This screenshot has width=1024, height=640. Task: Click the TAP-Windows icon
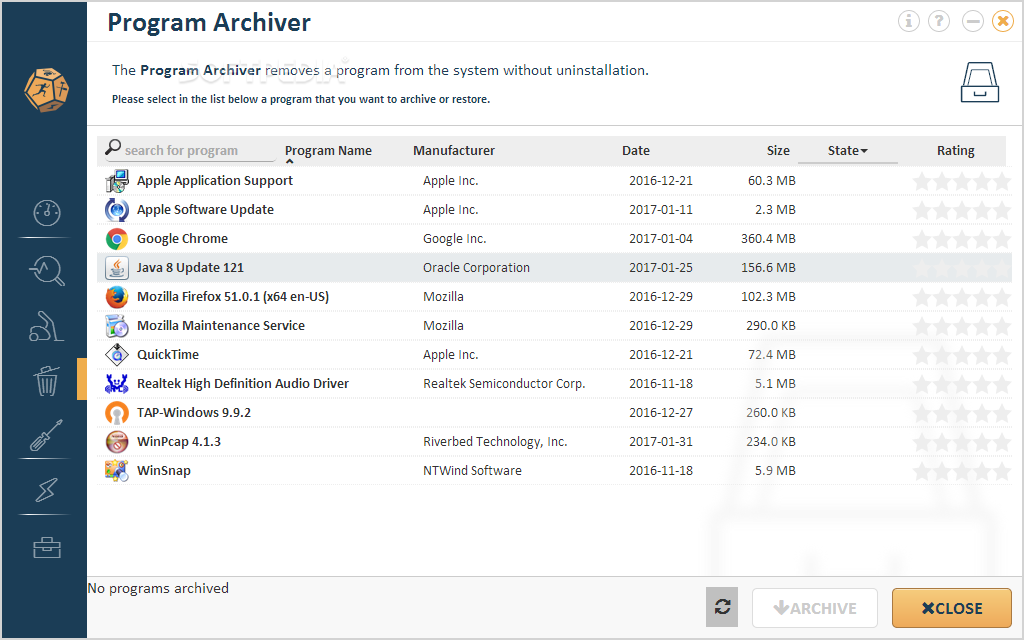coord(117,413)
